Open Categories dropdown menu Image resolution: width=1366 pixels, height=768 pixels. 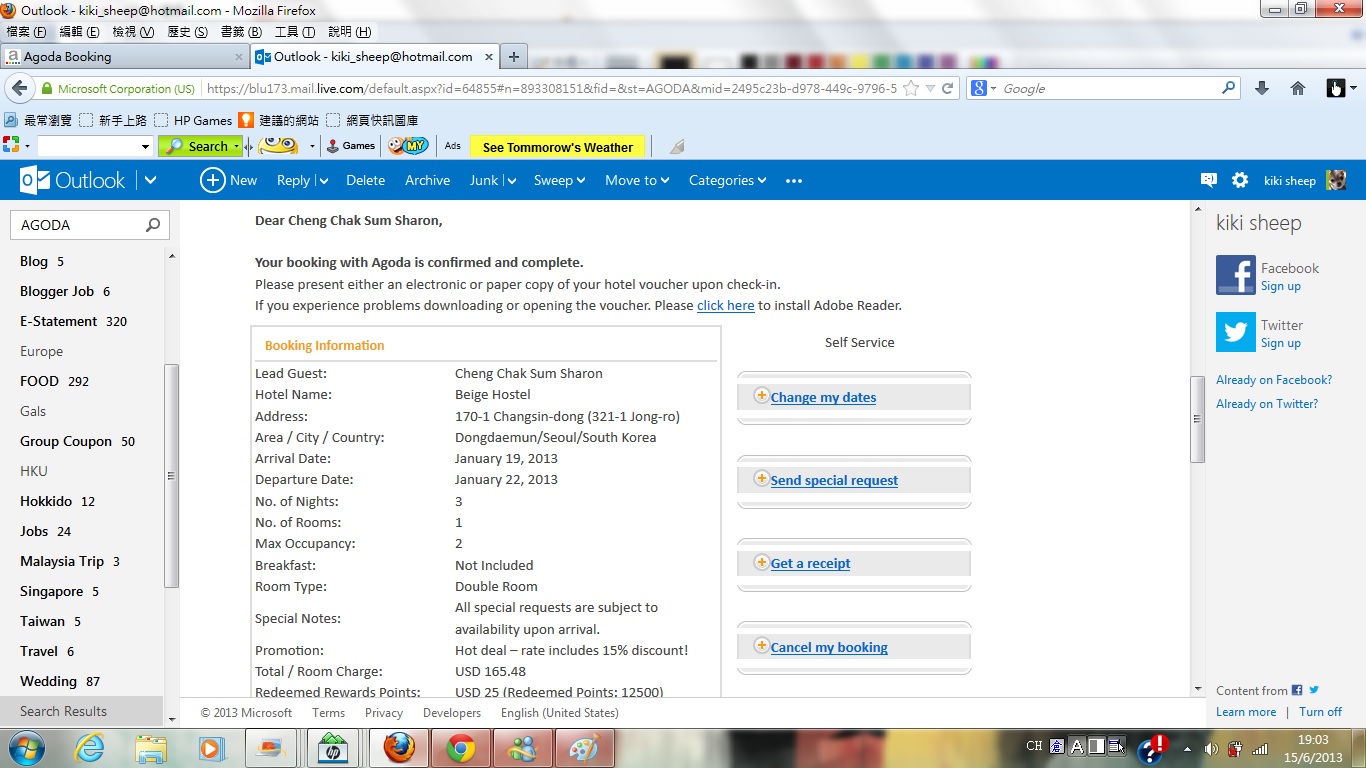(727, 180)
